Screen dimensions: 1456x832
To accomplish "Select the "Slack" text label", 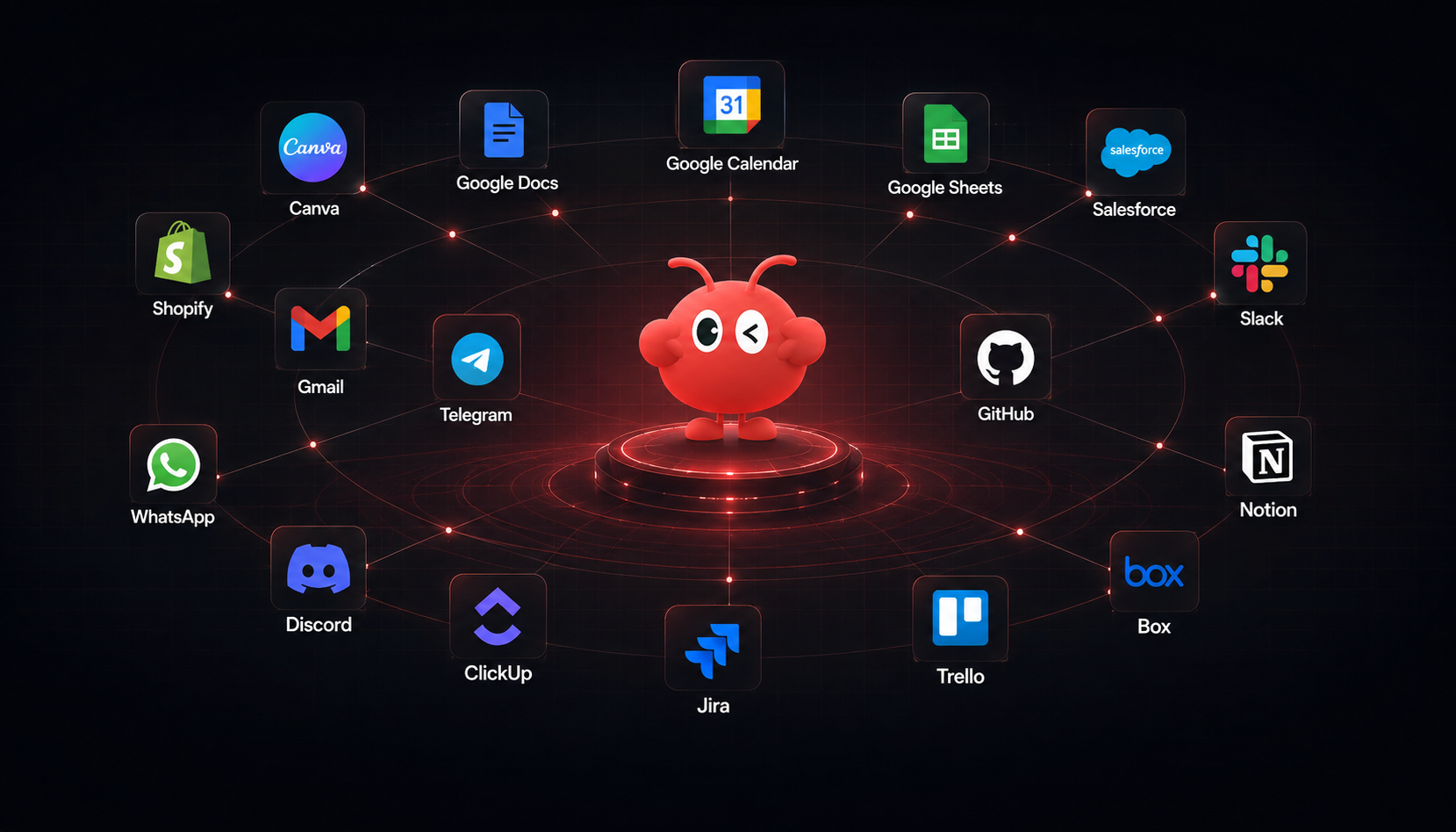I will coord(1261,319).
